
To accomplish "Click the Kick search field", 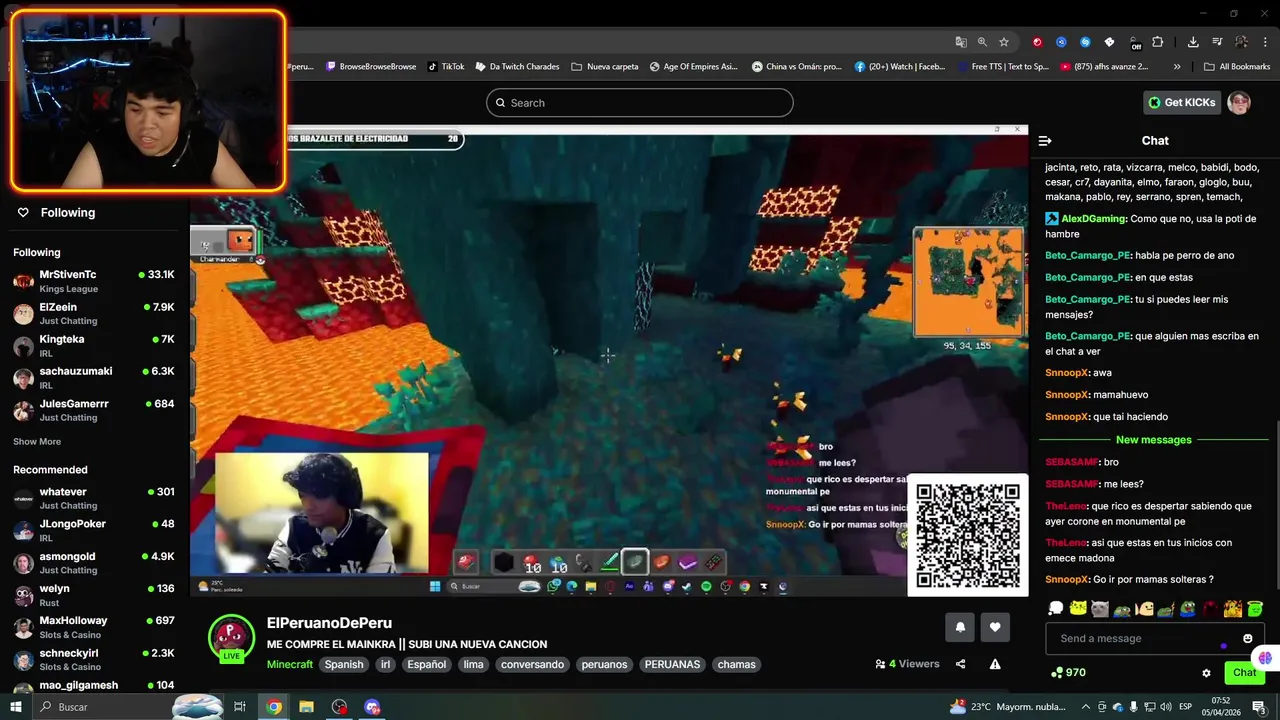I will (x=640, y=103).
